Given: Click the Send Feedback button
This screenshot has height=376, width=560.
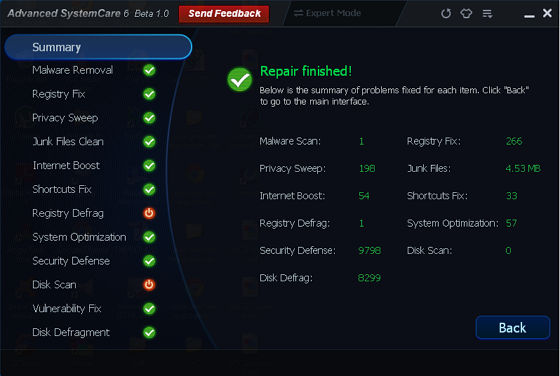Looking at the screenshot, I should point(224,14).
